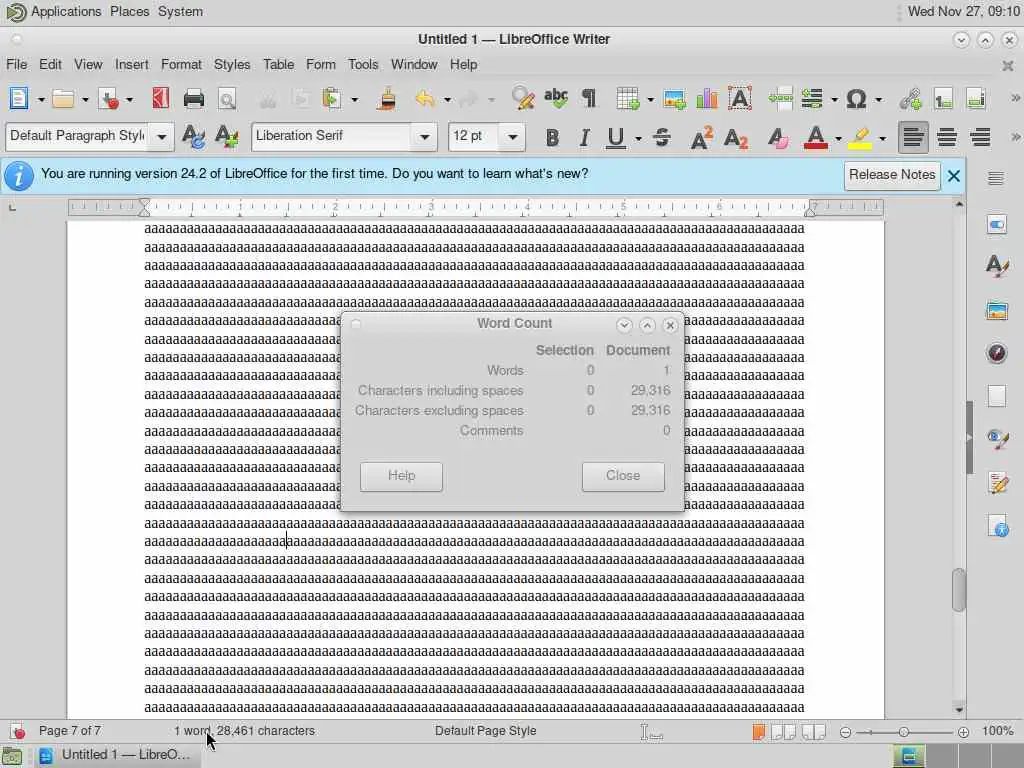Click the Superscript icon

click(702, 138)
